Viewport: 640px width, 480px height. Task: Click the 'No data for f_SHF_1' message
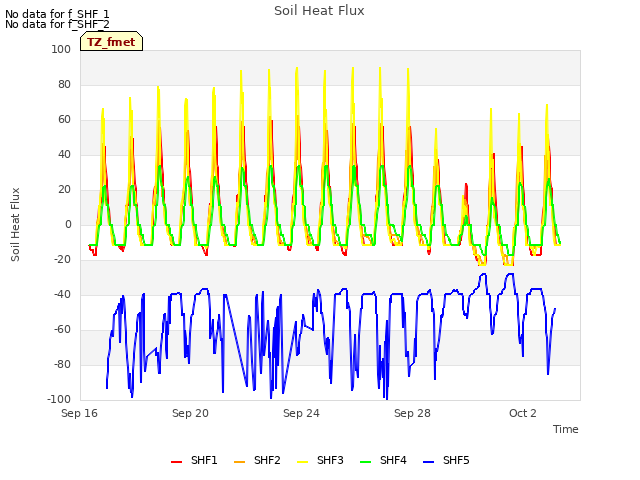[x=57, y=14]
